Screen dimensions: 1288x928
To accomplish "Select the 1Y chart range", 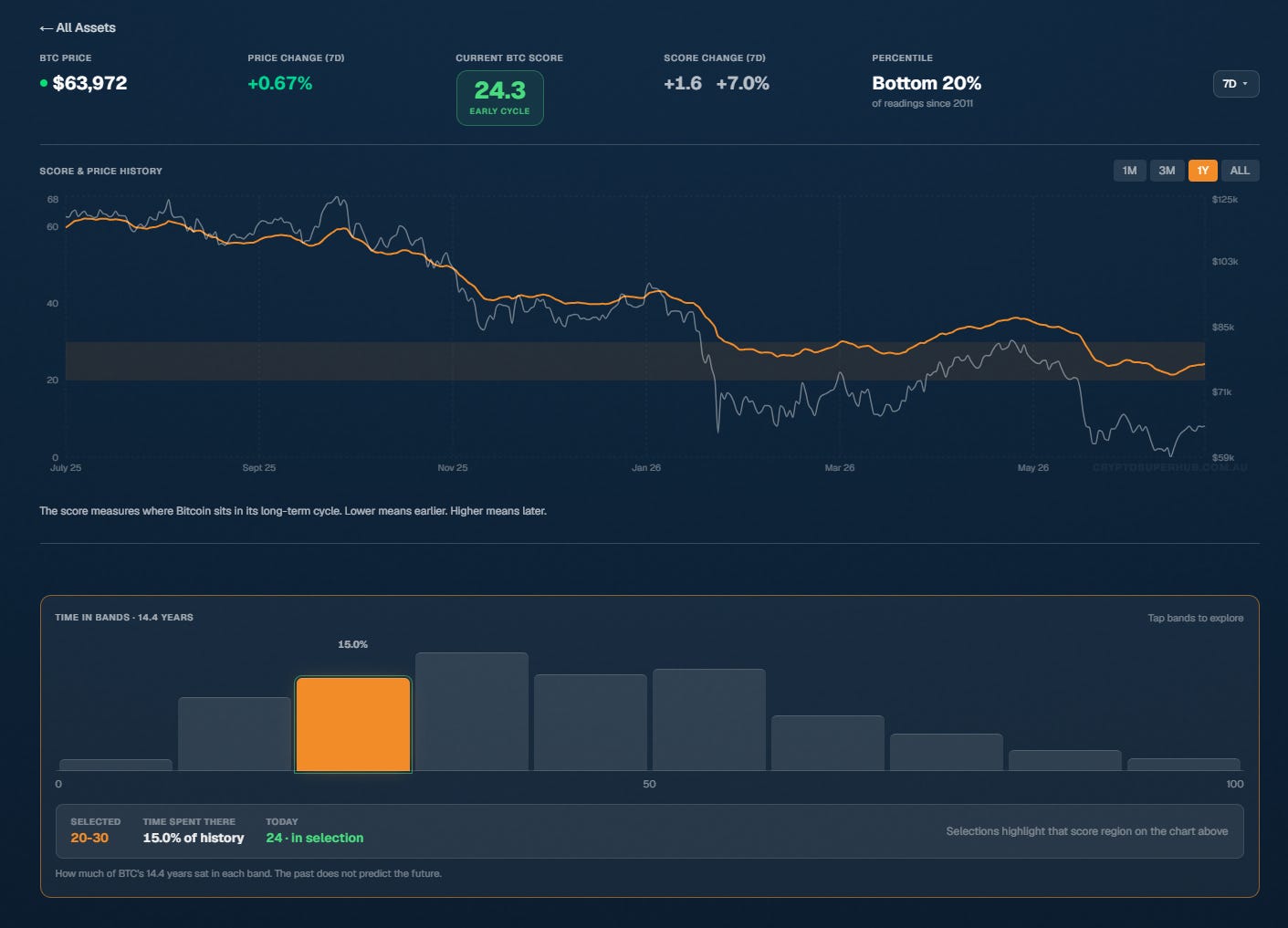I will 1202,171.
